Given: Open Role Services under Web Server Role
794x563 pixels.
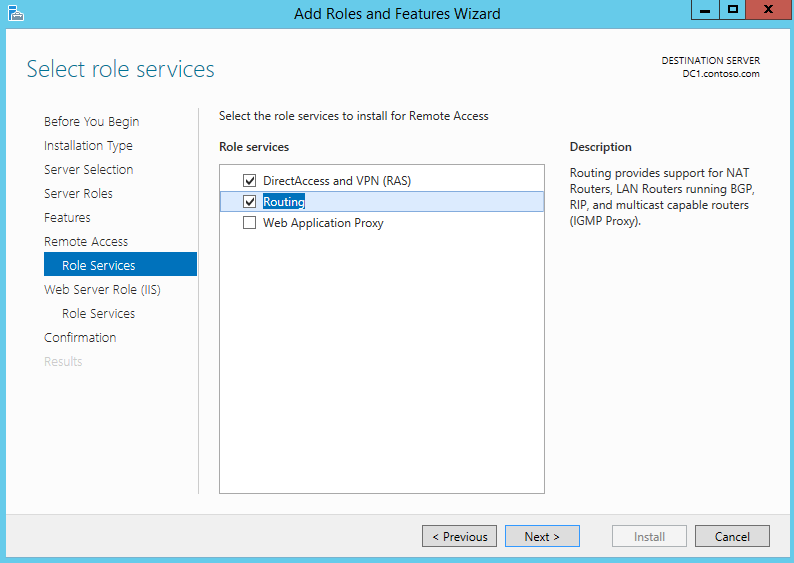Looking at the screenshot, I should pos(99,313).
